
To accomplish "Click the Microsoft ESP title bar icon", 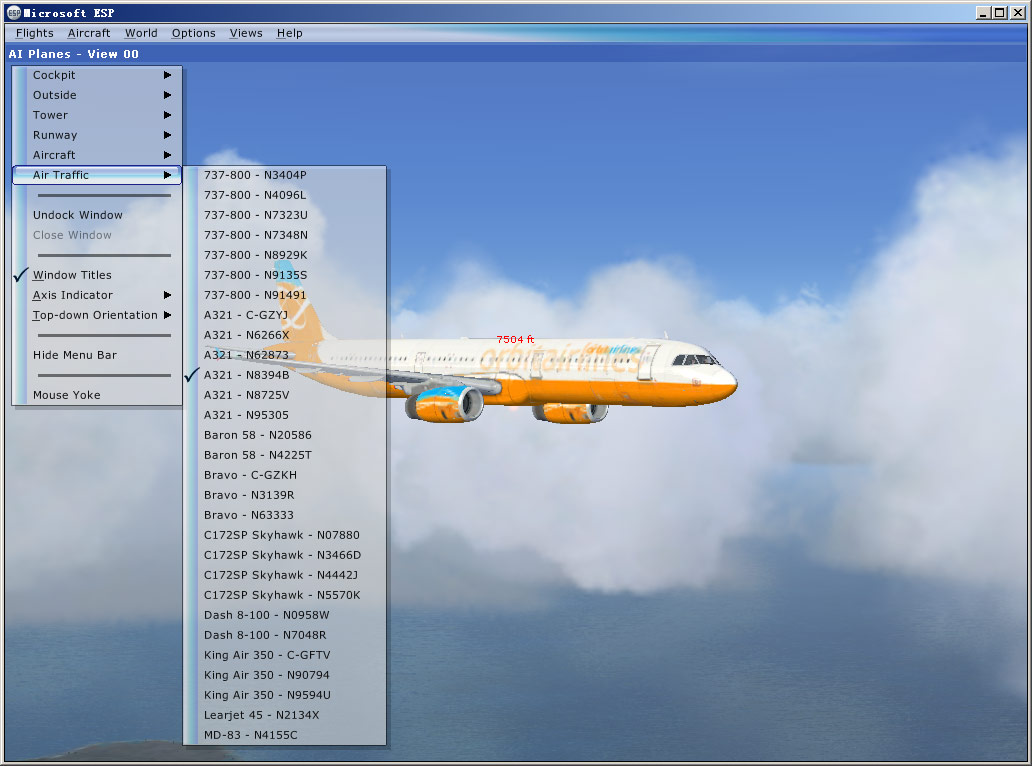I will [14, 13].
